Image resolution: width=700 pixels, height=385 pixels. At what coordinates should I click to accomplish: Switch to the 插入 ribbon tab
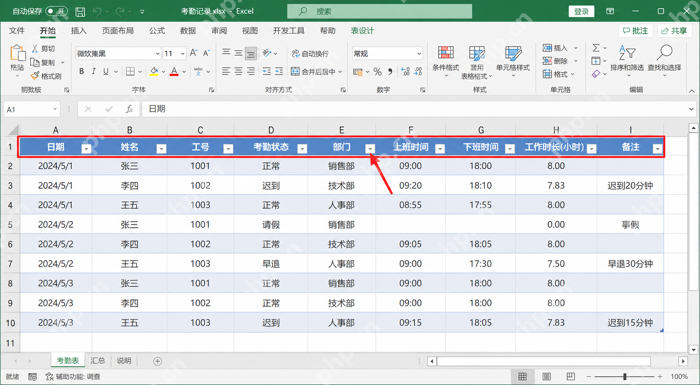79,31
